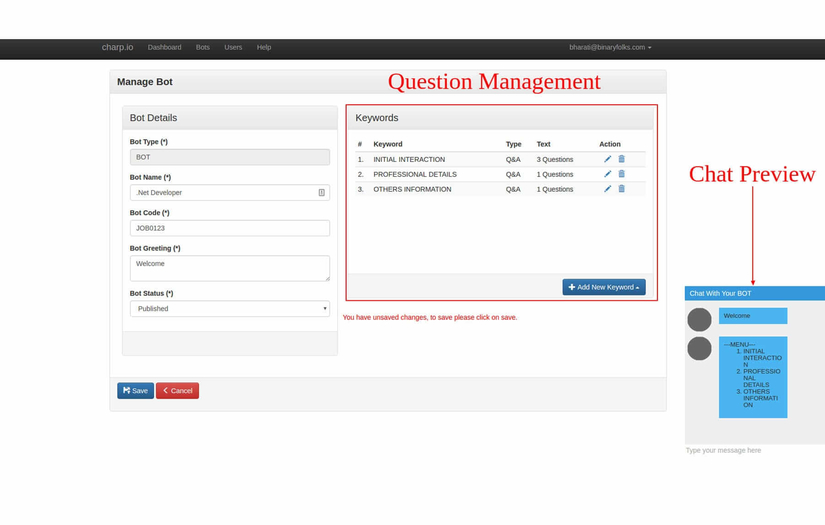The image size is (825, 525).
Task: Click the Bot Details panel heading
Action: click(153, 118)
